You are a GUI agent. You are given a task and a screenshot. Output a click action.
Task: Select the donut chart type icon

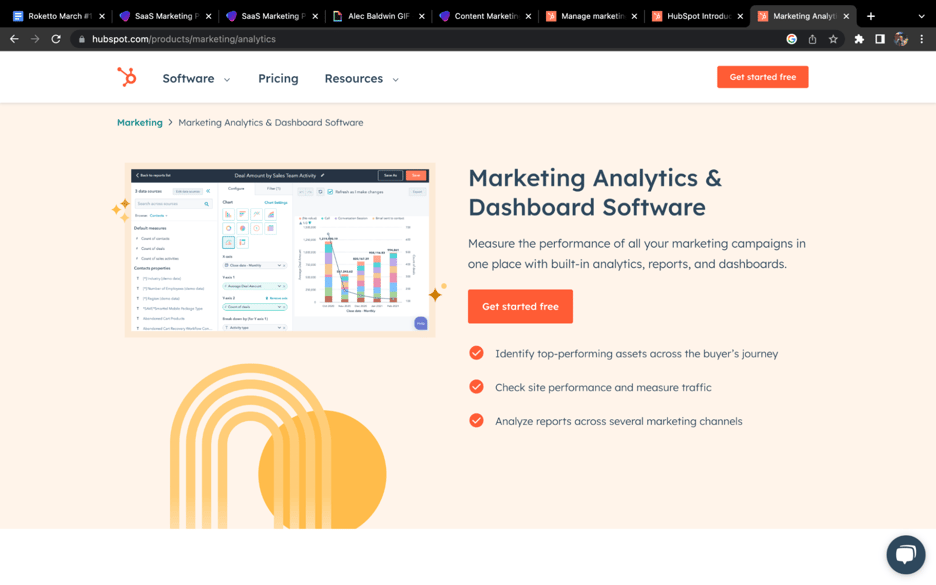(x=228, y=228)
